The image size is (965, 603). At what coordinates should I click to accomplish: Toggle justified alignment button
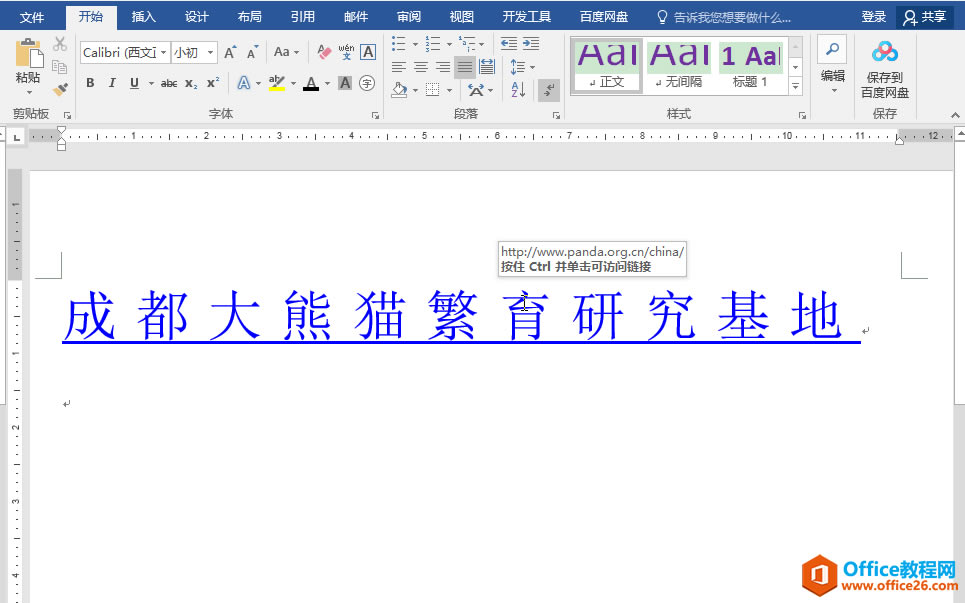pyautogui.click(x=465, y=66)
